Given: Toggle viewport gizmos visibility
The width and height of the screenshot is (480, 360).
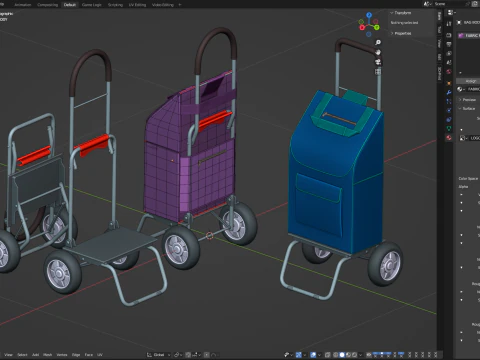Looking at the screenshot, I should pos(299,355).
